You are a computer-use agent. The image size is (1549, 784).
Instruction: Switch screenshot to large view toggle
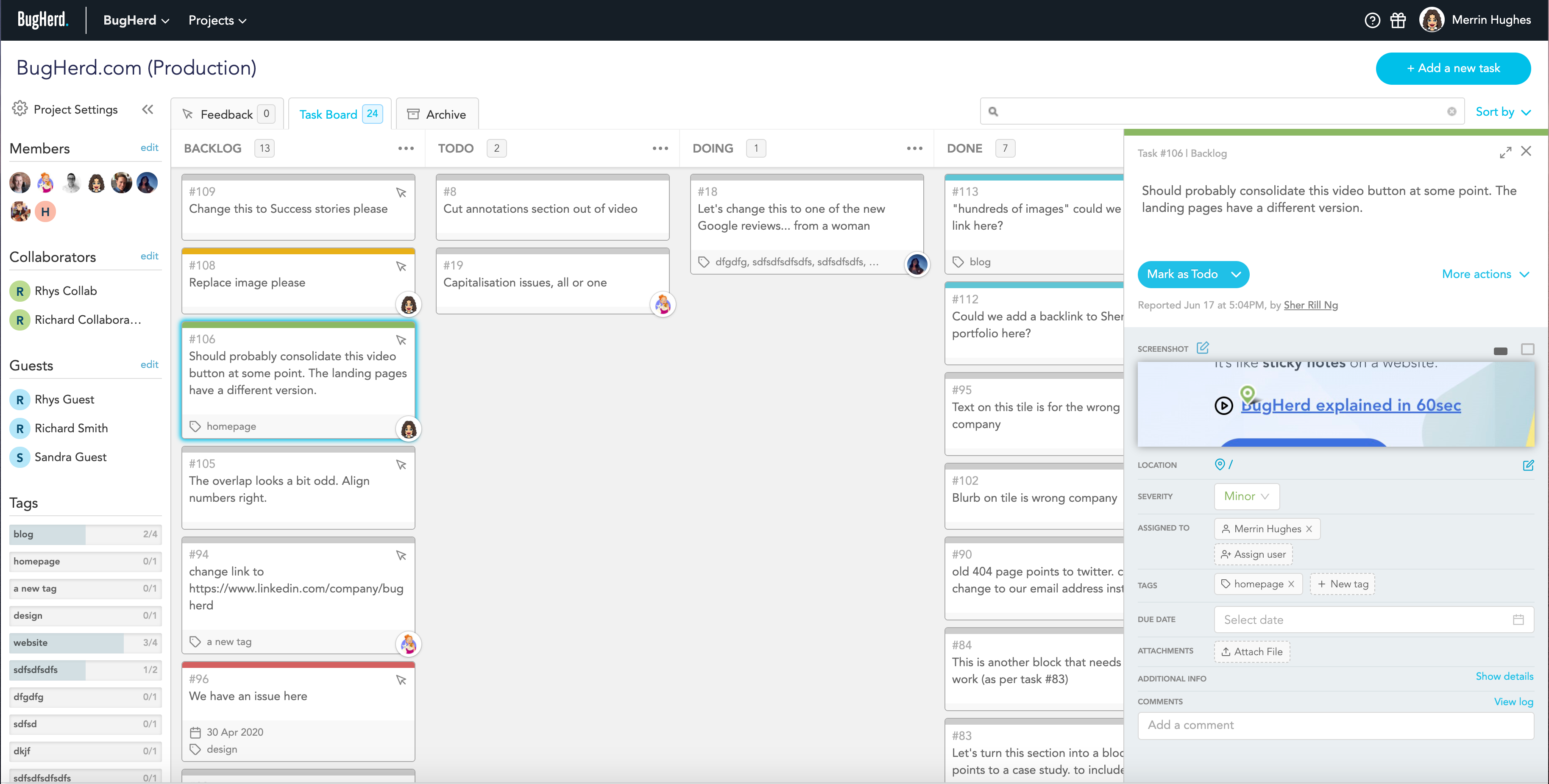[1527, 349]
